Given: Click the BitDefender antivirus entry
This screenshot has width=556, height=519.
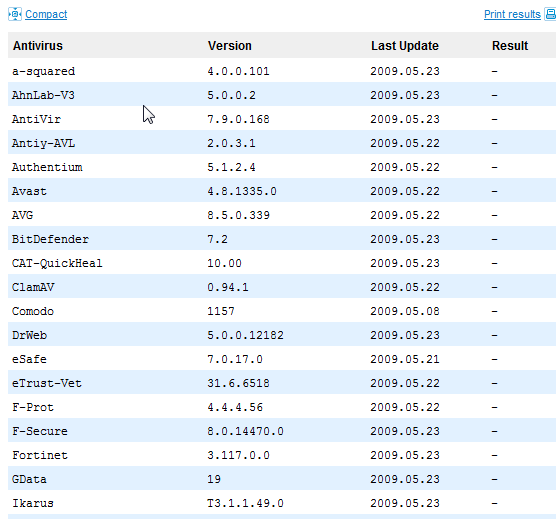Looking at the screenshot, I should tap(50, 239).
